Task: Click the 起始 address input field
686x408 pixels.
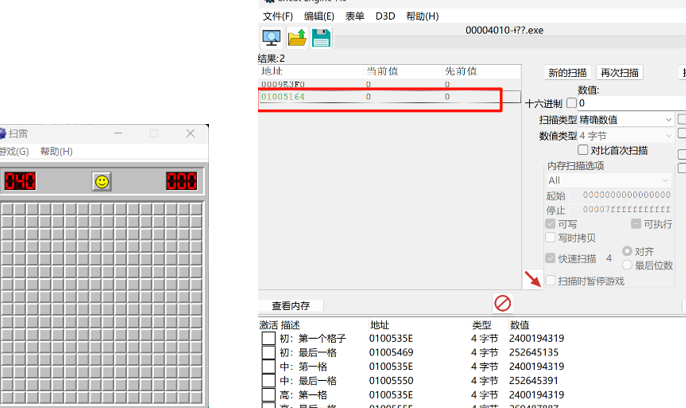Action: click(x=626, y=195)
